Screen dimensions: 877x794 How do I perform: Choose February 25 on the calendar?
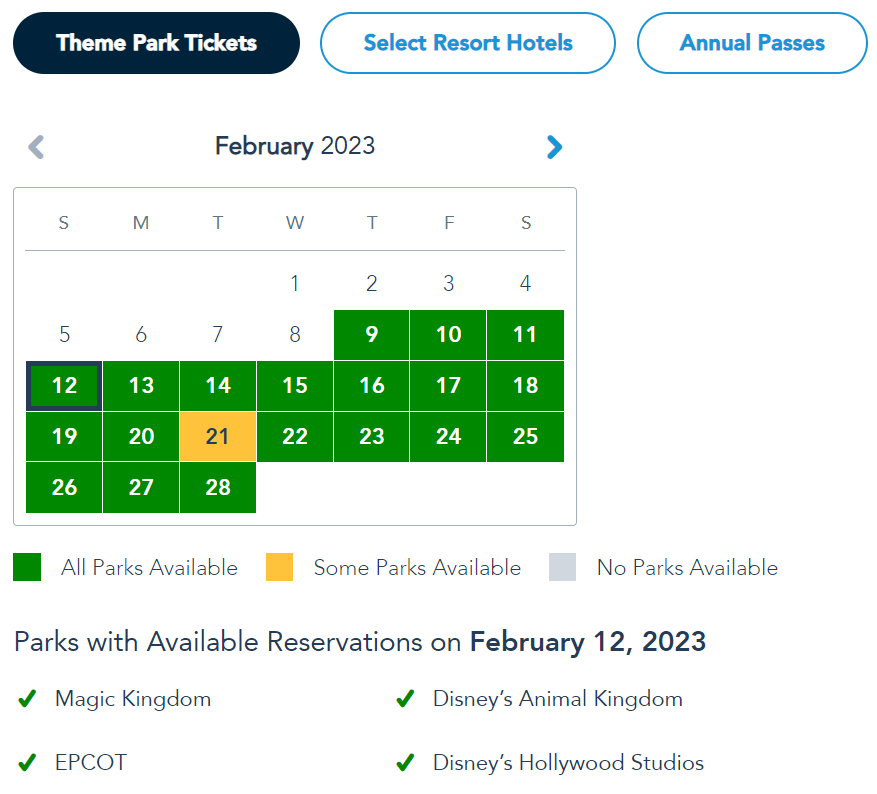[x=526, y=437]
